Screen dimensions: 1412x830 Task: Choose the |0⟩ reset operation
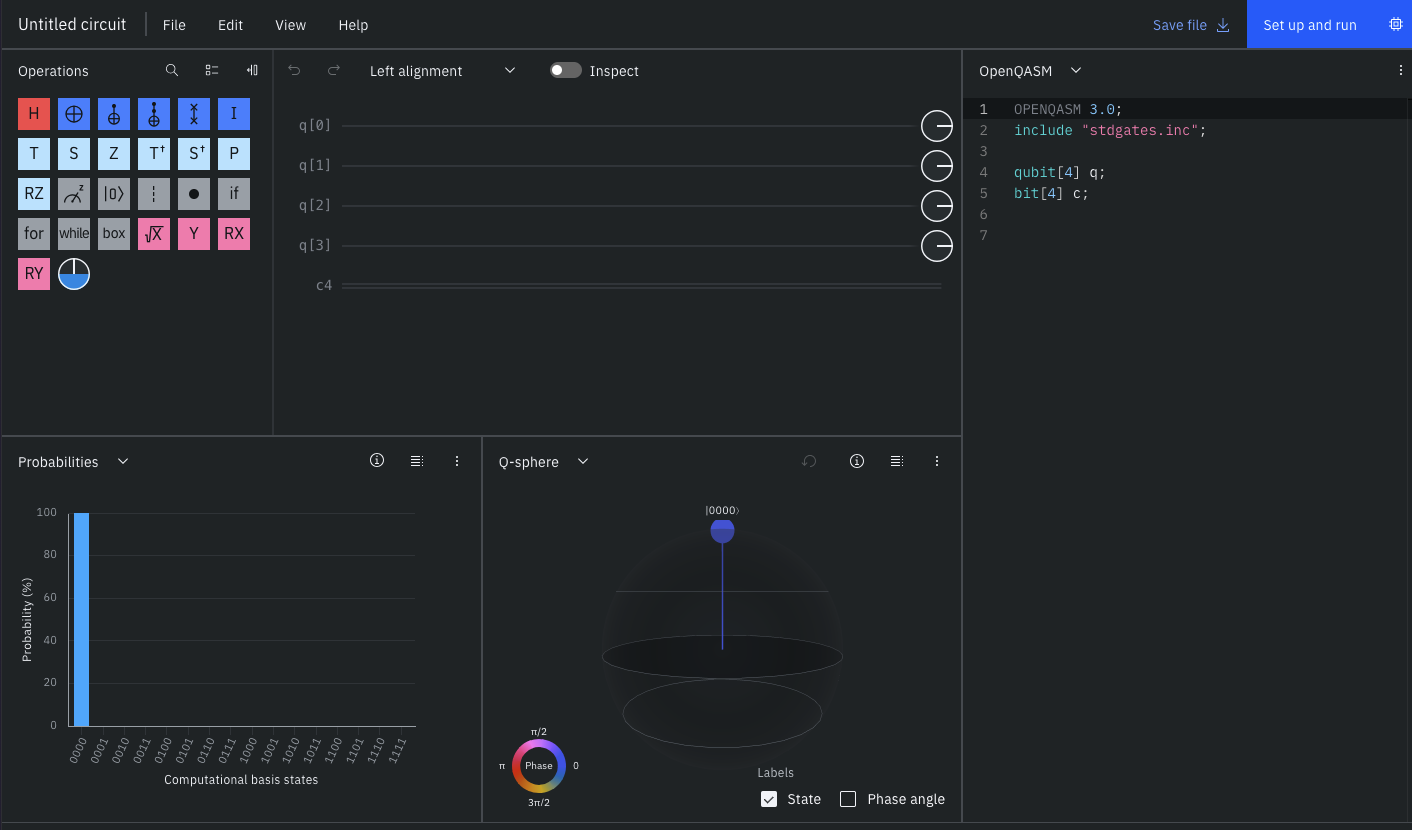pyautogui.click(x=114, y=194)
